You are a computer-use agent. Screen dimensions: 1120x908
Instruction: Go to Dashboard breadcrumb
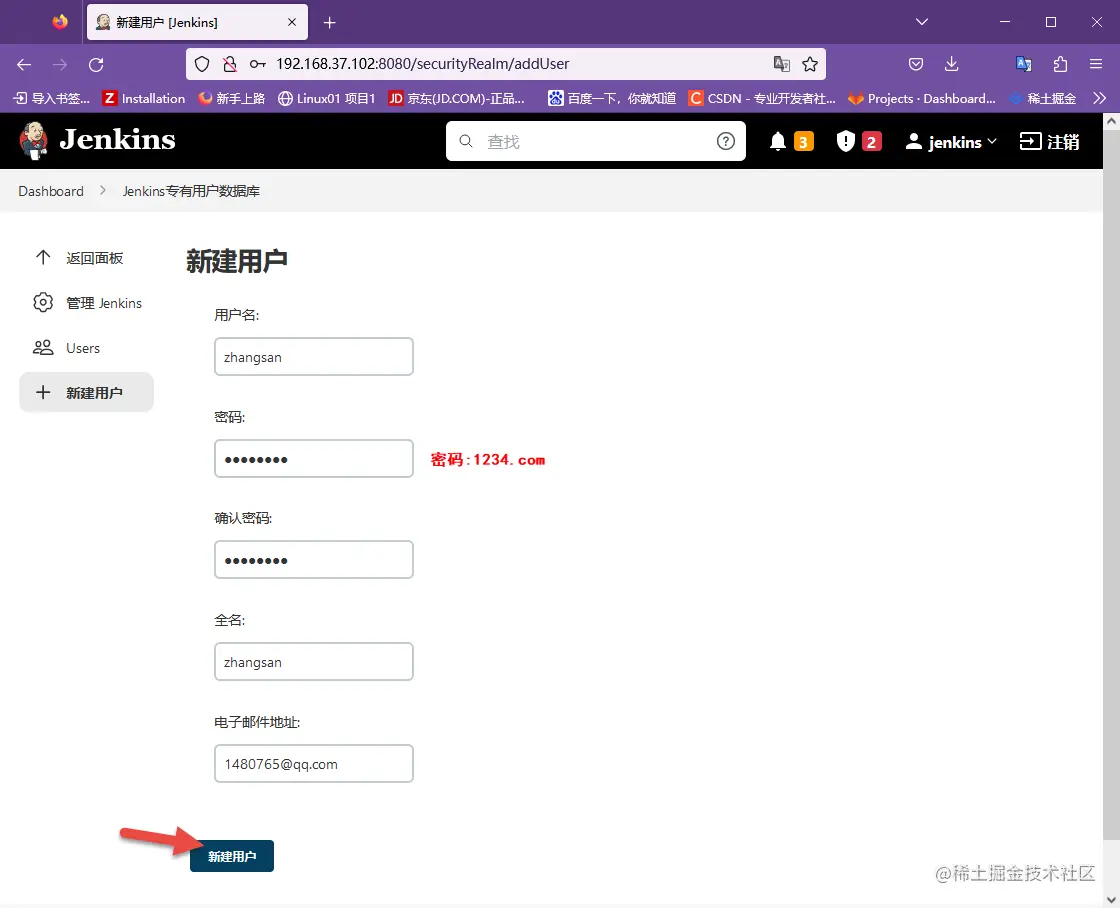[51, 191]
